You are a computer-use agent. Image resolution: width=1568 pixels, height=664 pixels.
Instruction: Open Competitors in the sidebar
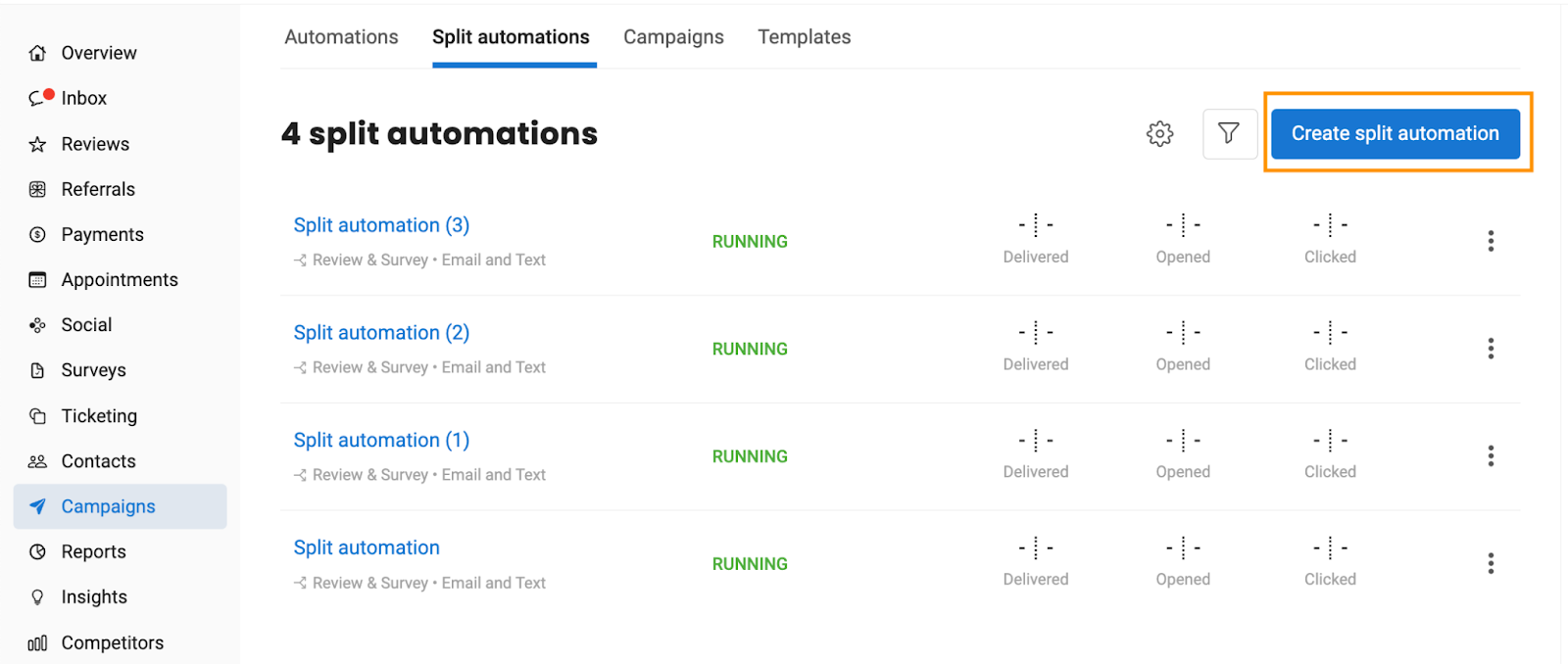pos(112,642)
